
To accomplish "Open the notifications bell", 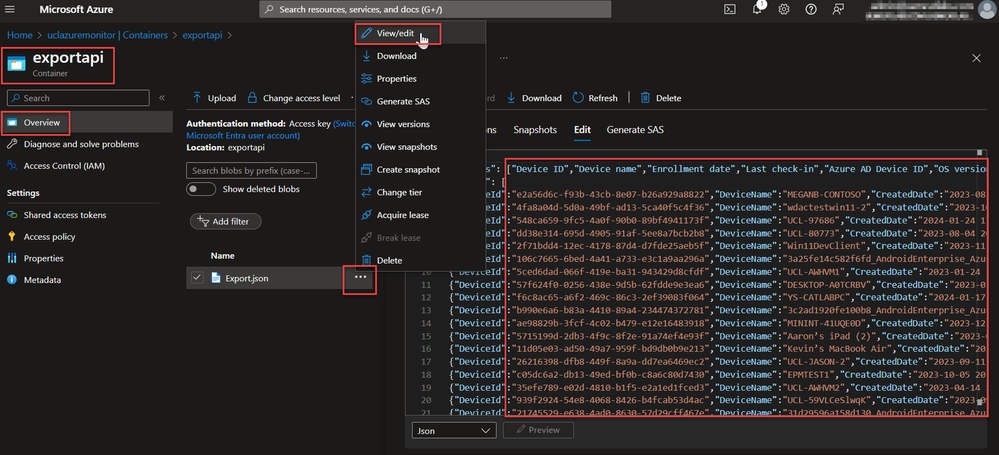I will pyautogui.click(x=757, y=10).
